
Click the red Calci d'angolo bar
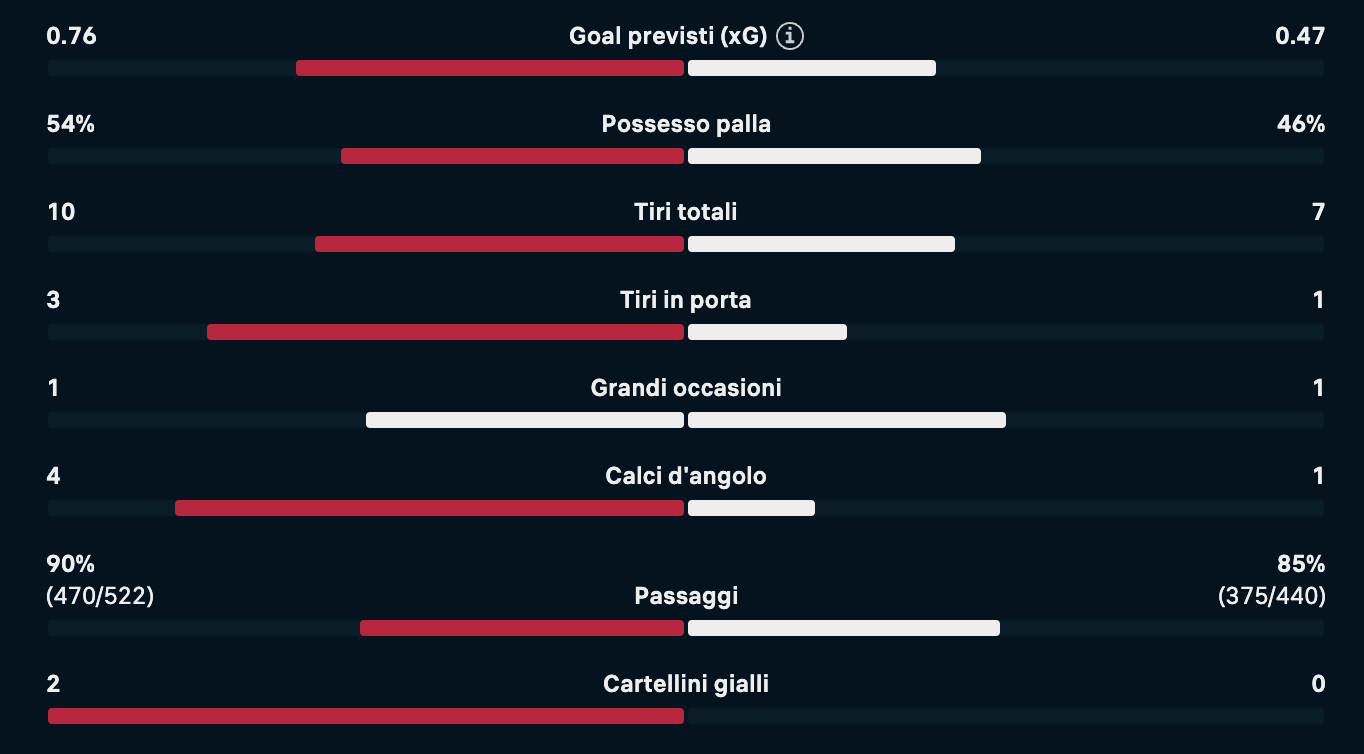(429, 508)
